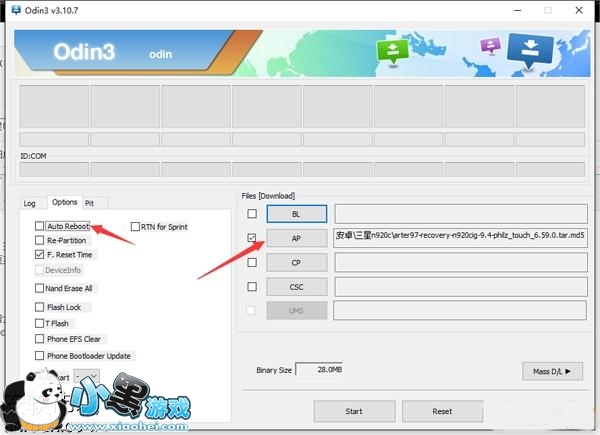The width and height of the screenshot is (600, 435).
Task: Enable the Re-Partition checkbox
Action: [x=39, y=240]
